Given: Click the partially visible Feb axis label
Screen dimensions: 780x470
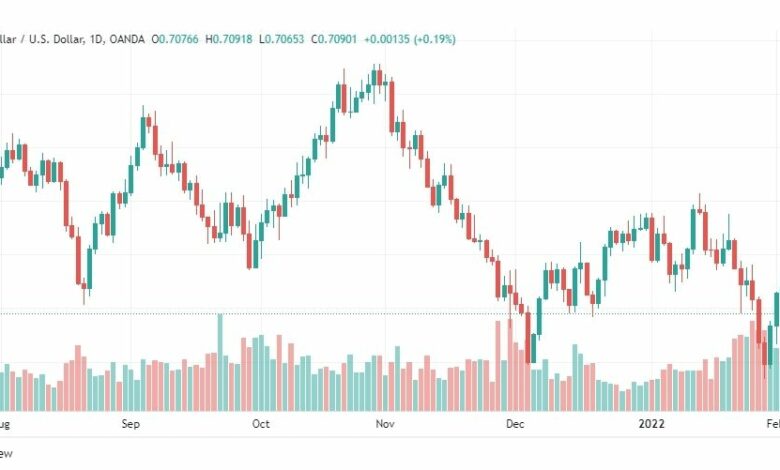Looking at the screenshot, I should pyautogui.click(x=773, y=424).
